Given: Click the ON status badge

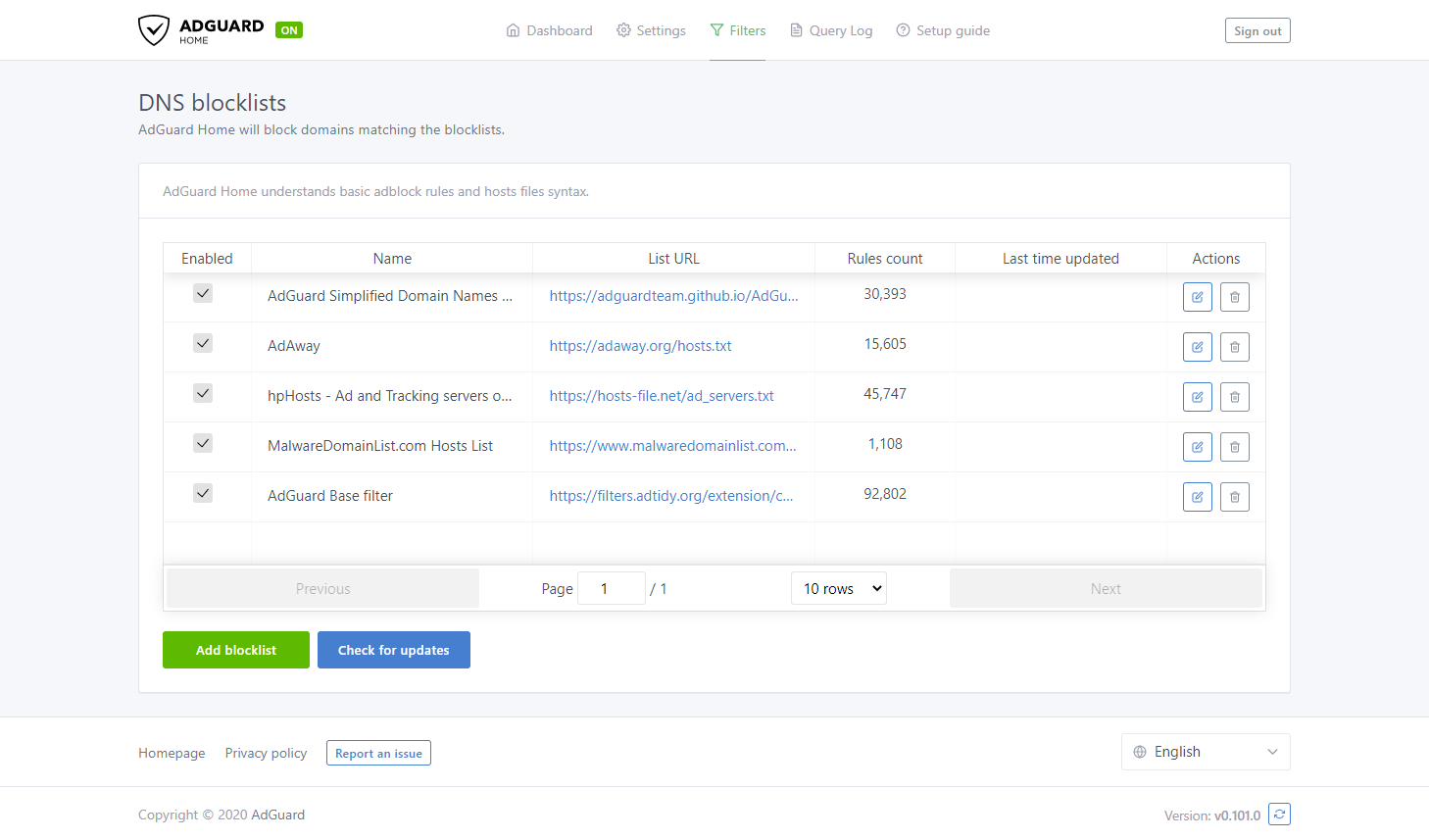Looking at the screenshot, I should 289,30.
